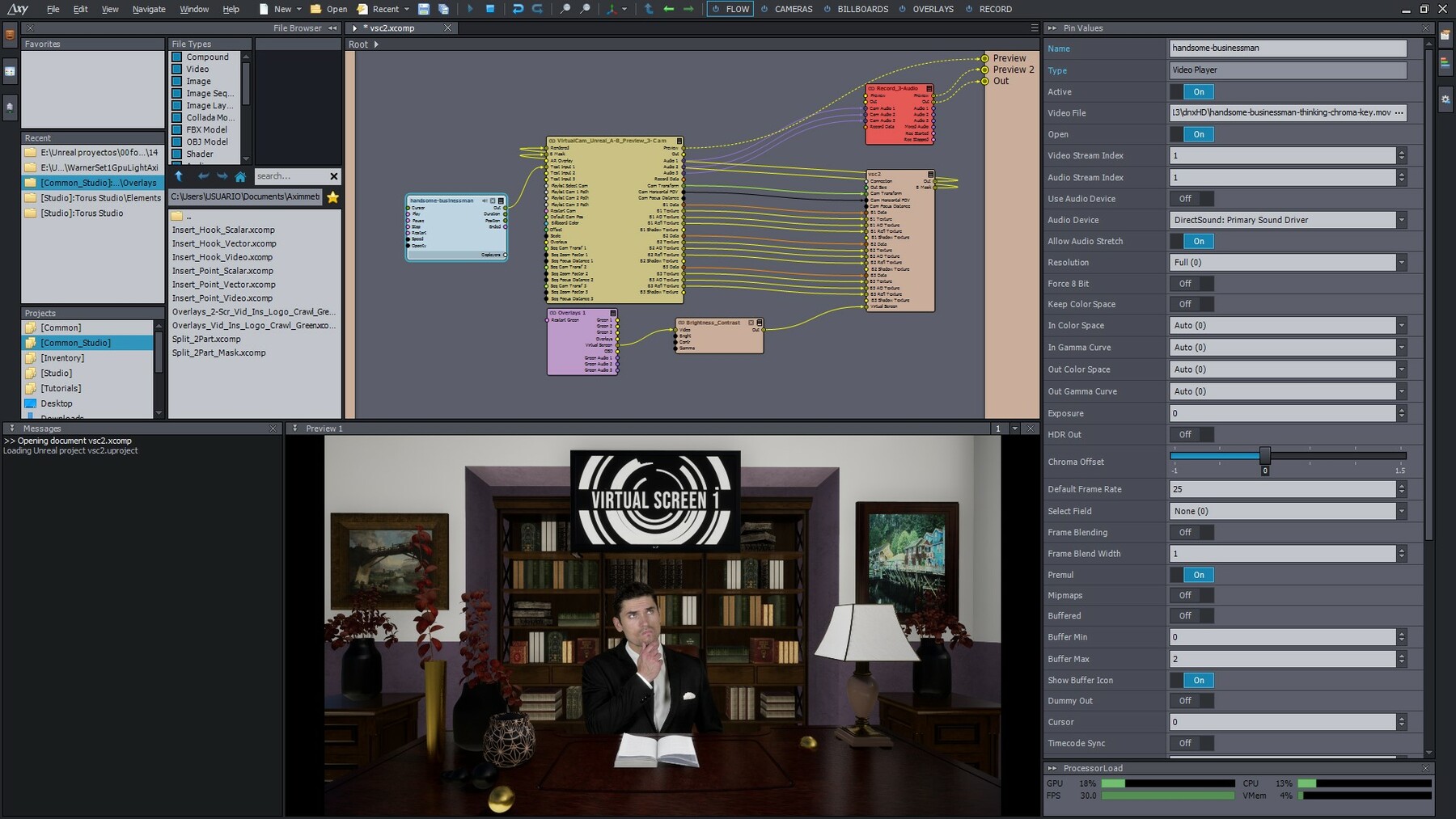Click the green back navigation arrow icon
The width and height of the screenshot is (1456, 819).
[x=668, y=9]
